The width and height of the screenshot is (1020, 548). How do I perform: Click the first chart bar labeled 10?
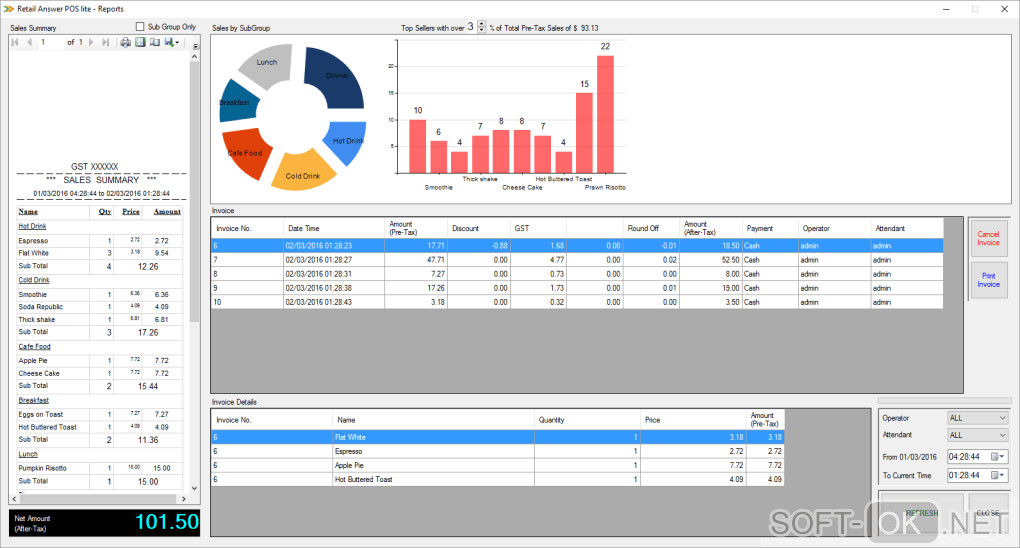418,146
